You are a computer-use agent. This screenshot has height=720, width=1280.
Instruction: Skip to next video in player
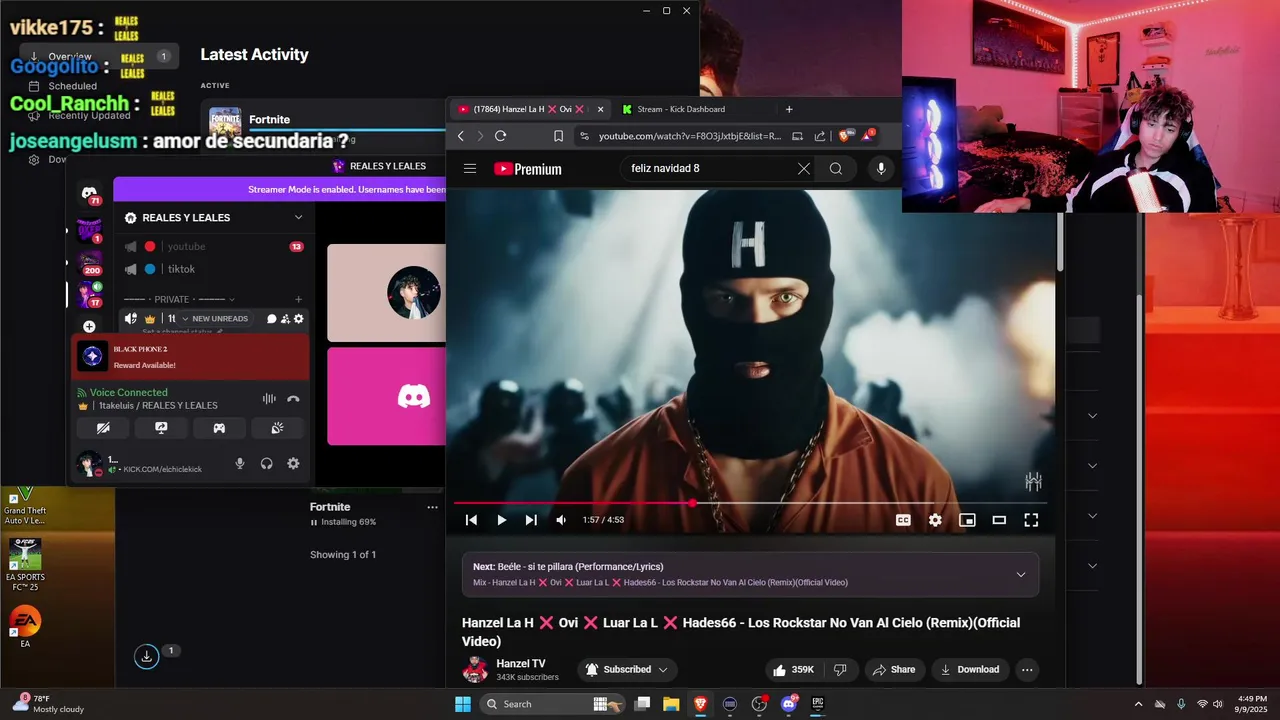[531, 520]
